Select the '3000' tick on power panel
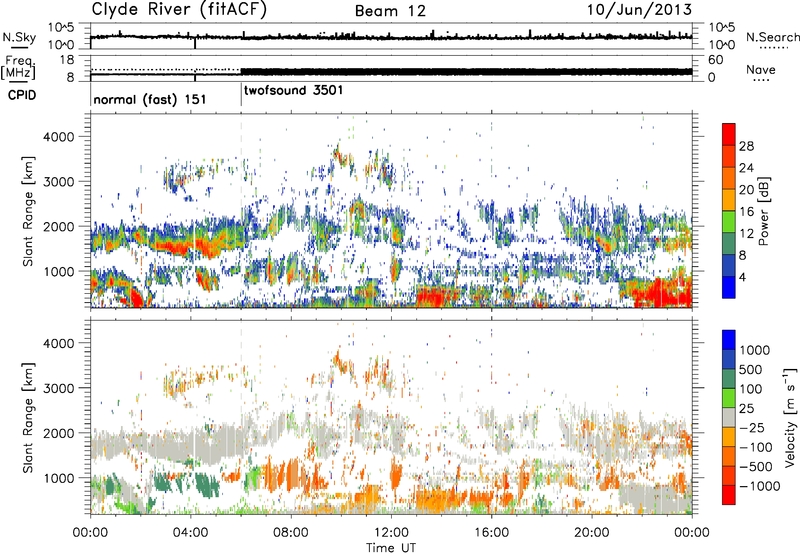Viewport: 800px width, 554px height. click(61, 182)
